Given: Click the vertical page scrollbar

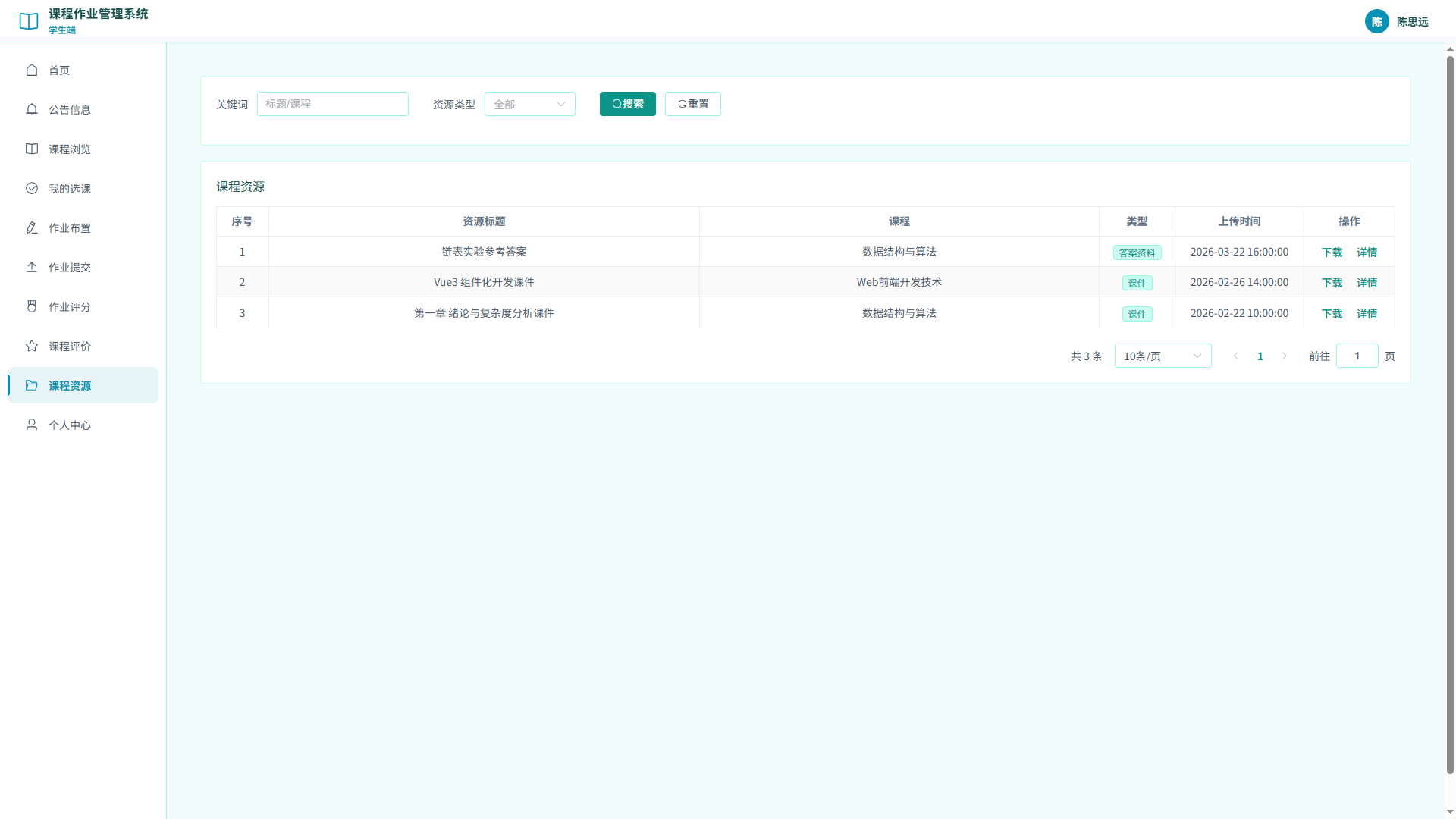Looking at the screenshot, I should click(x=1450, y=414).
